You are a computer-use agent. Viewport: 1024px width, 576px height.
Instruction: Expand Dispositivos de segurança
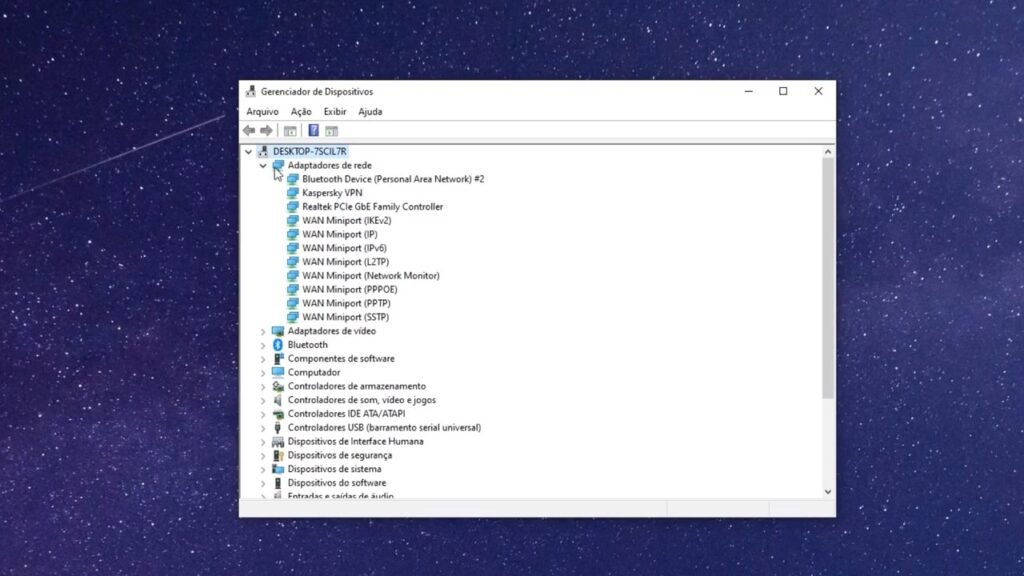pos(263,455)
